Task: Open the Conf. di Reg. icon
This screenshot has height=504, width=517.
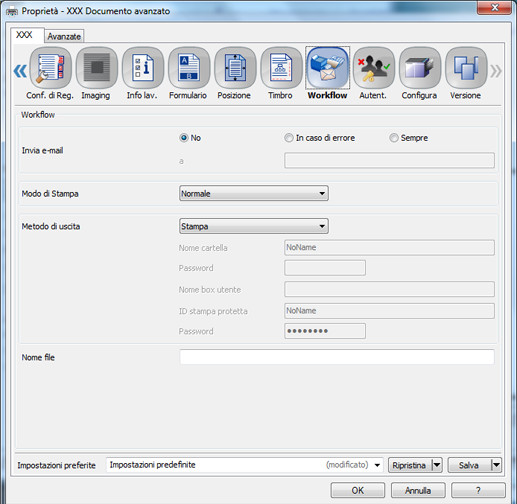Action: (x=50, y=68)
